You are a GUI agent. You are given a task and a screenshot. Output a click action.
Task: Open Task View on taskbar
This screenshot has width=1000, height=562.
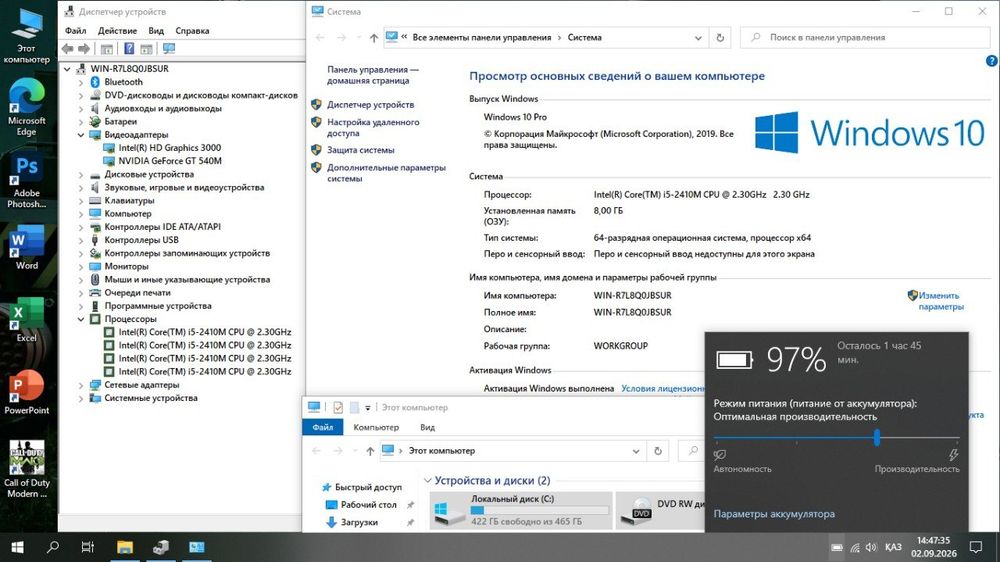pos(88,547)
